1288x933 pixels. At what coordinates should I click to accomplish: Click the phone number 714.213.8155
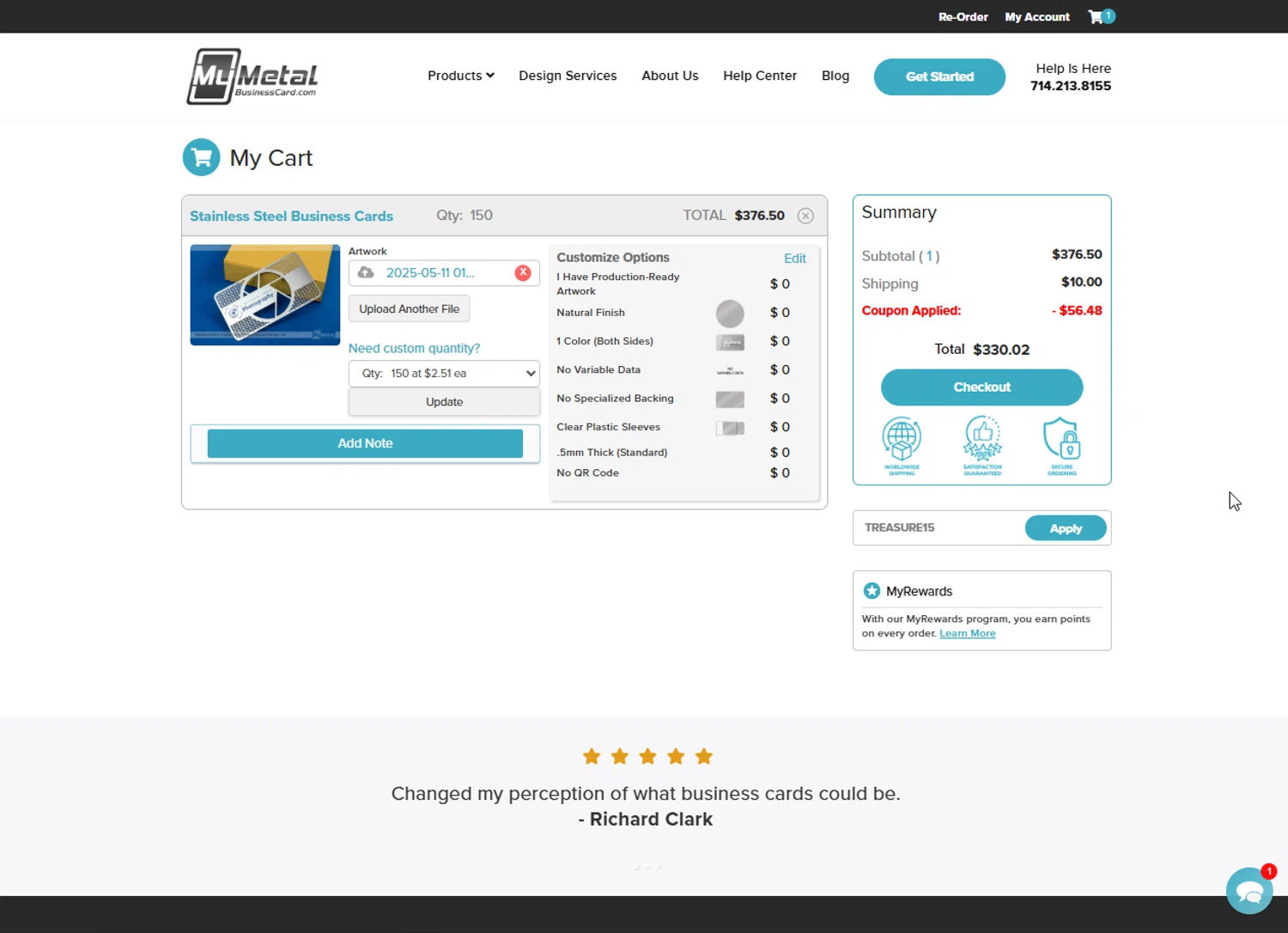[1071, 86]
